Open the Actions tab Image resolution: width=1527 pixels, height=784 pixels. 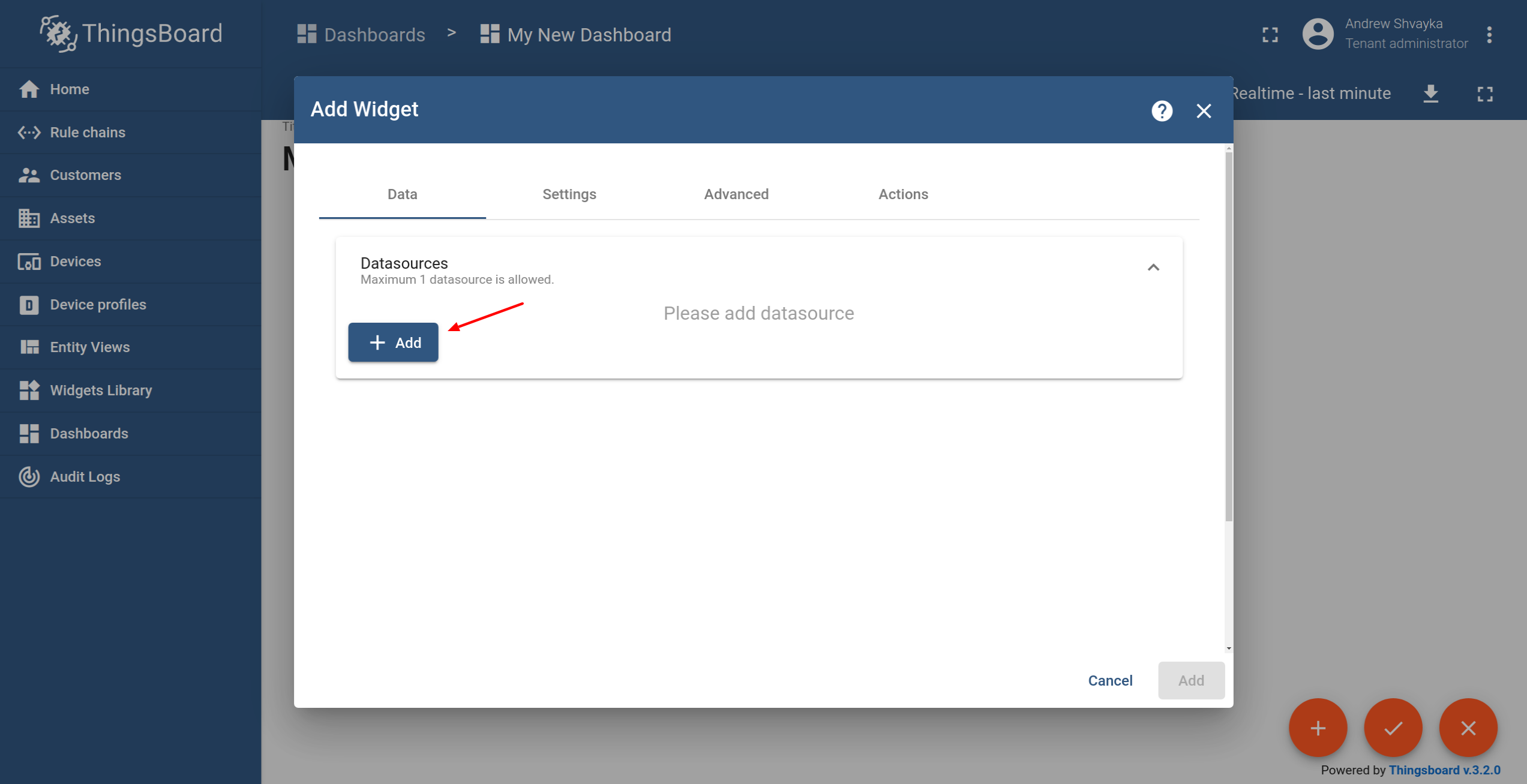pos(903,194)
